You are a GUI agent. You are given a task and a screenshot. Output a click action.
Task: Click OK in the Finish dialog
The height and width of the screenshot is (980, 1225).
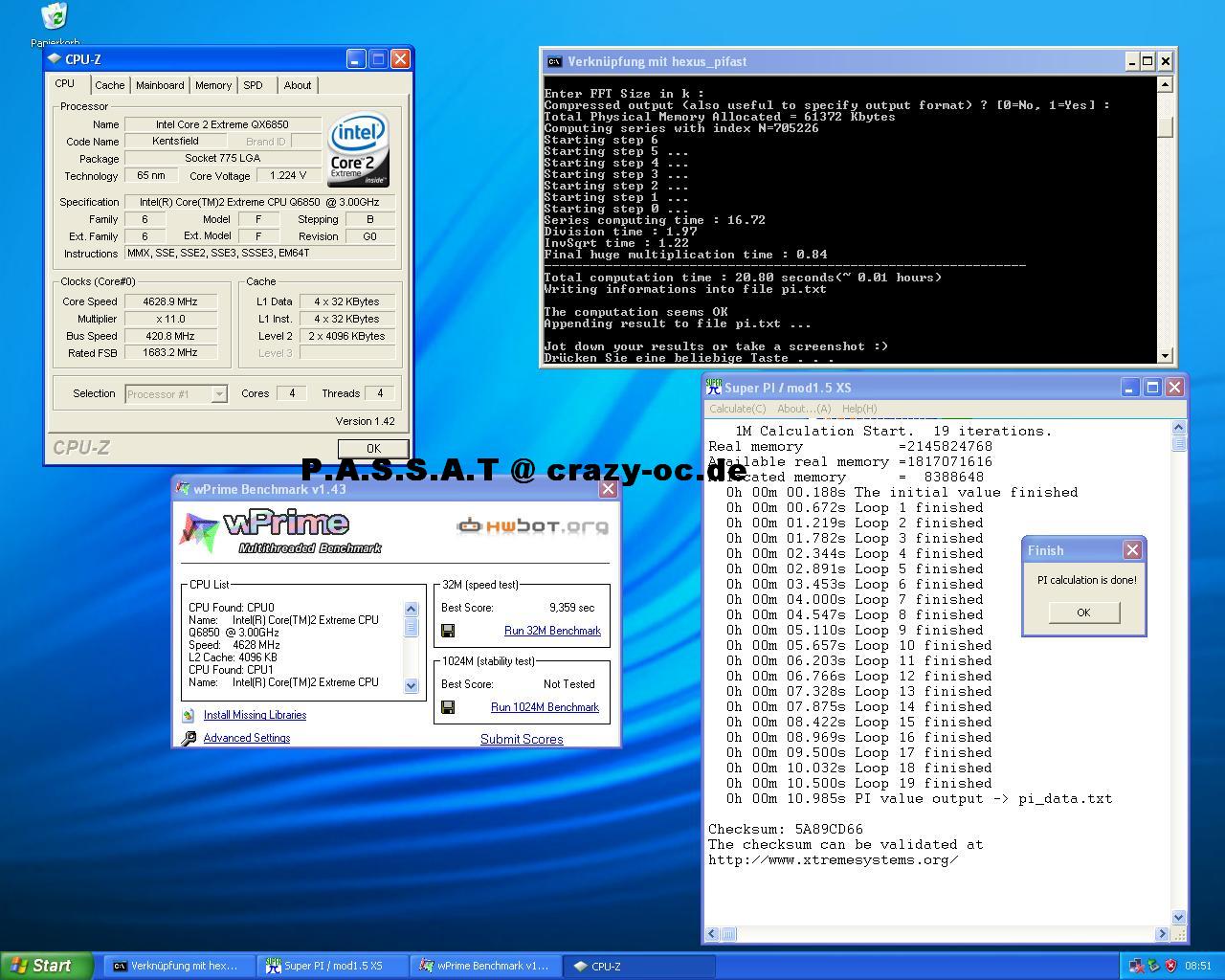1083,612
